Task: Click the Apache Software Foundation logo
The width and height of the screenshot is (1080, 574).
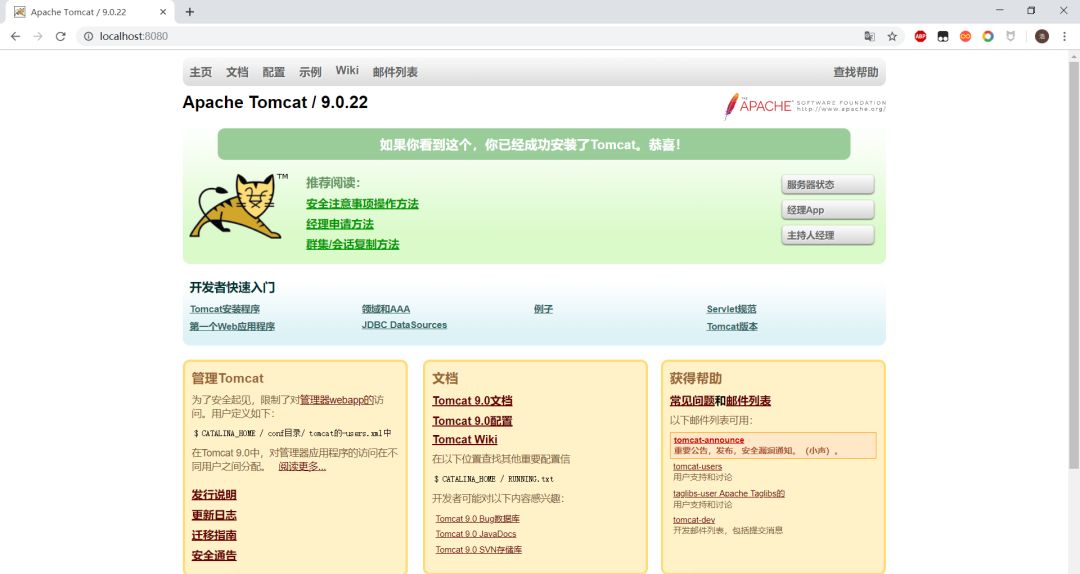Action: click(804, 106)
